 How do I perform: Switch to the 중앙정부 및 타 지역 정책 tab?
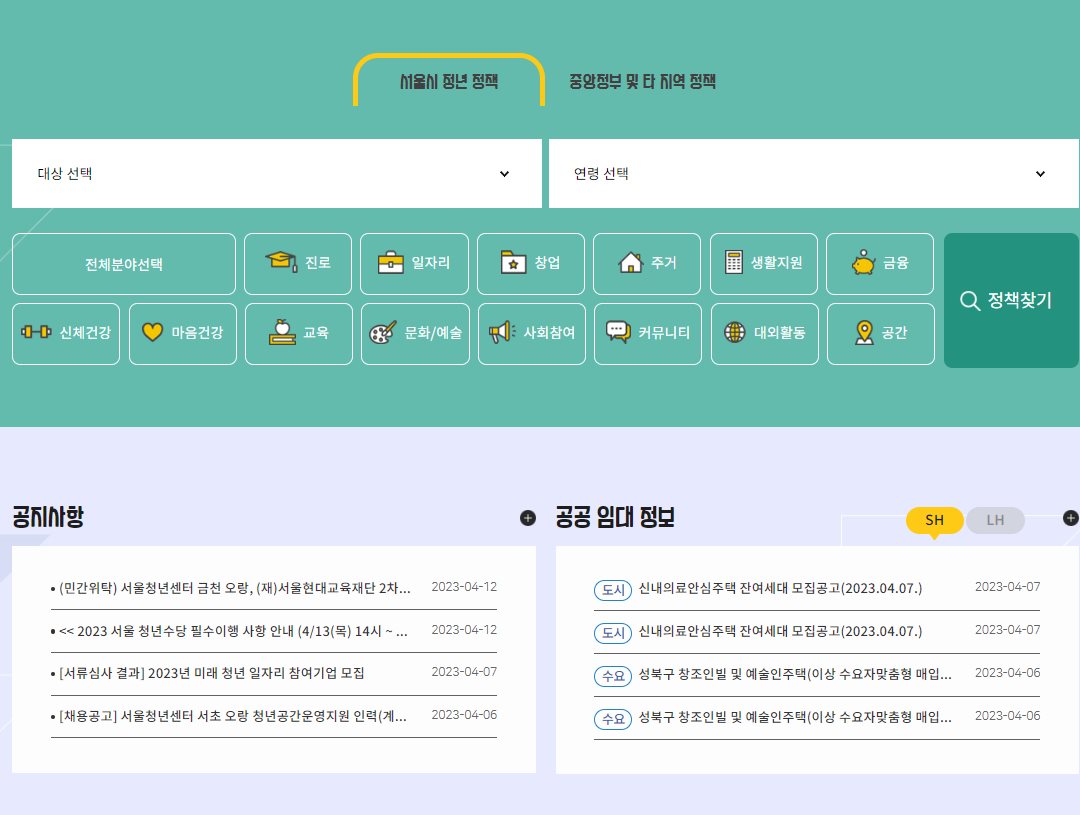click(x=645, y=82)
